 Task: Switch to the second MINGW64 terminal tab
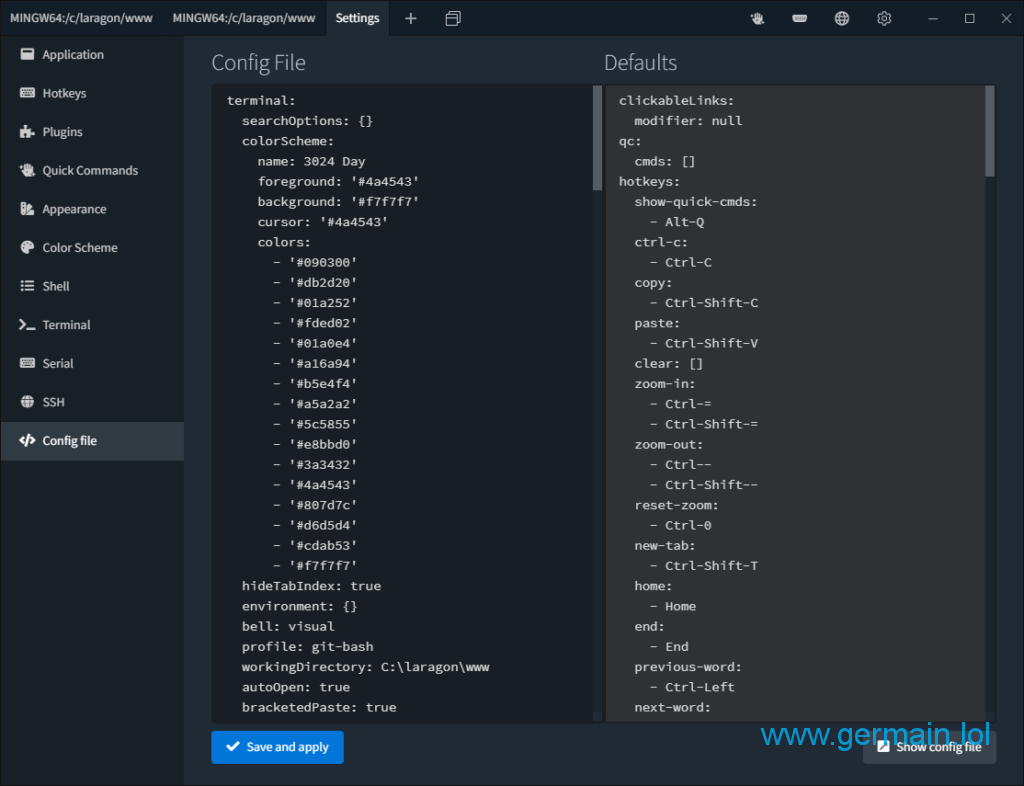tap(244, 18)
